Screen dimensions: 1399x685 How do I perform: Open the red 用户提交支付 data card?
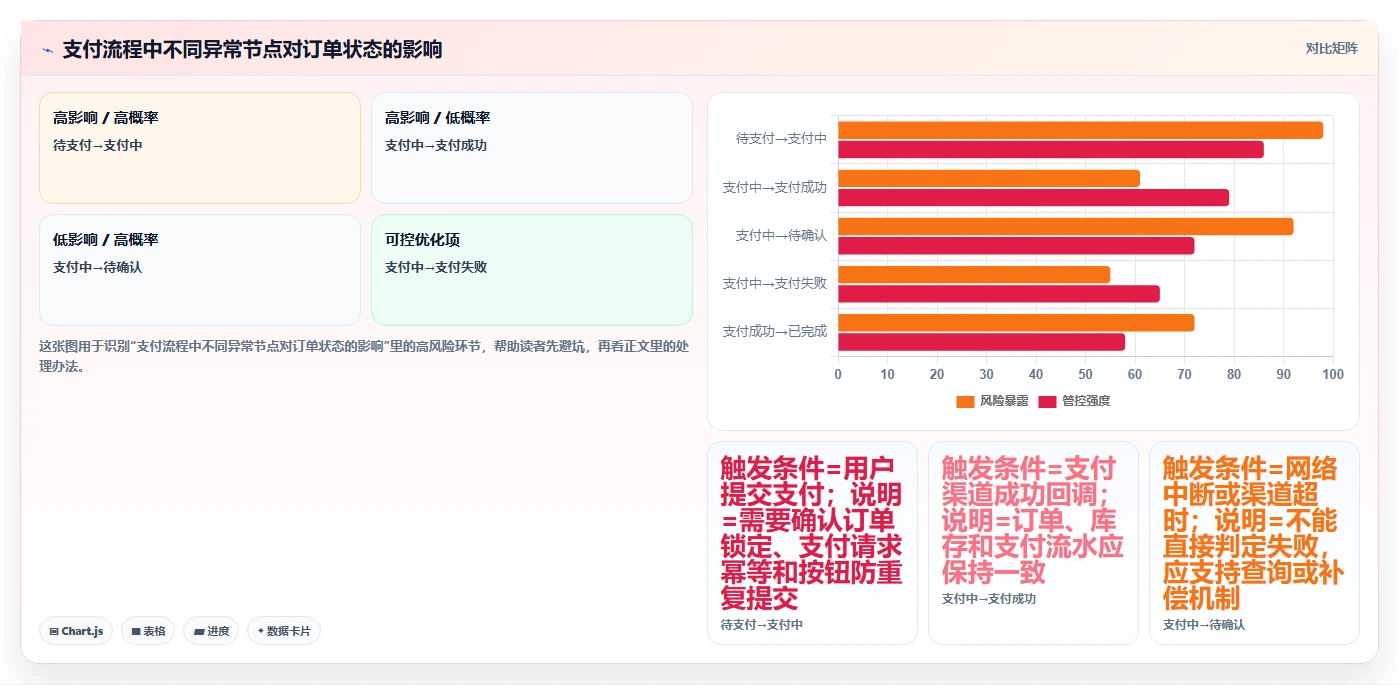coord(812,543)
